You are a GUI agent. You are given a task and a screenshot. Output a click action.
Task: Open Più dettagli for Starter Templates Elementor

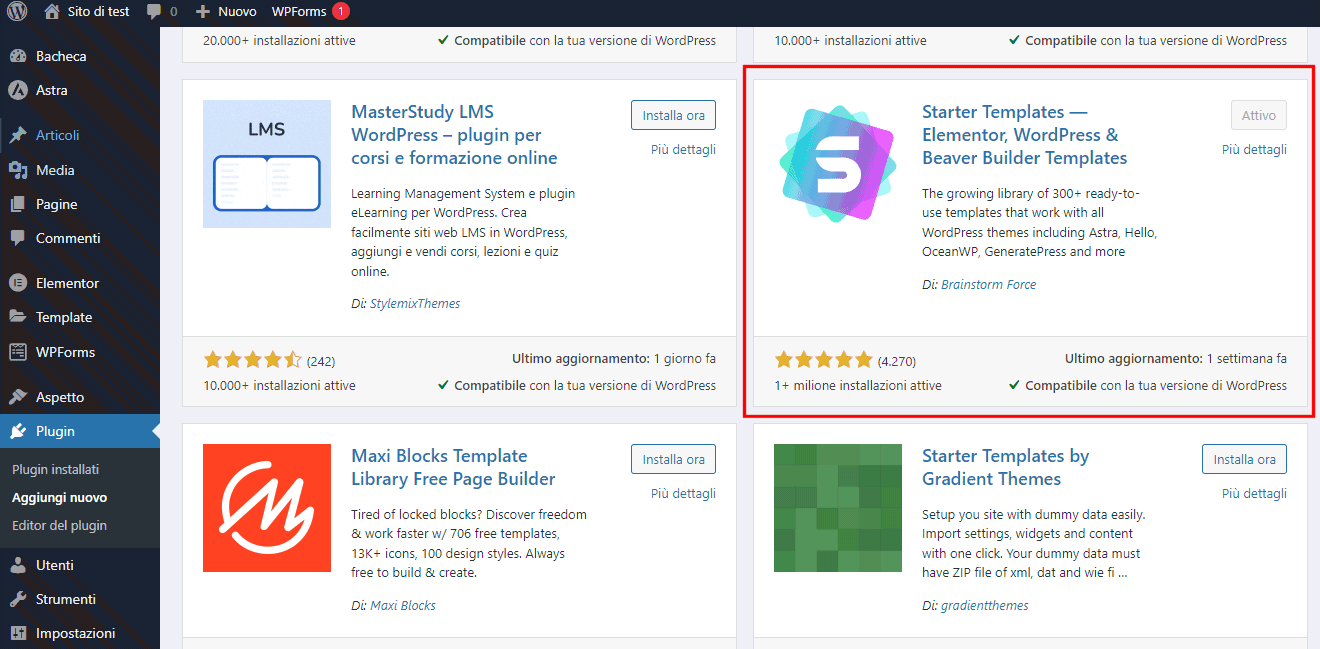point(1254,149)
